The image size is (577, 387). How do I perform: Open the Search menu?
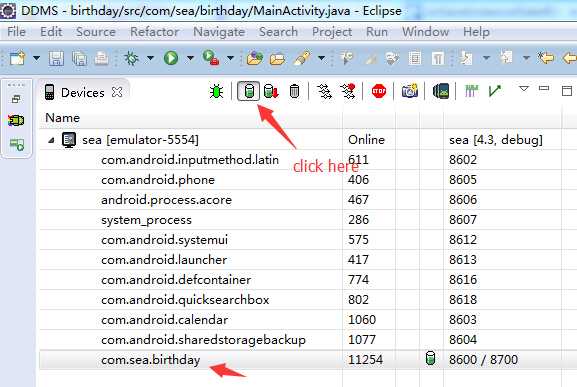click(x=279, y=32)
